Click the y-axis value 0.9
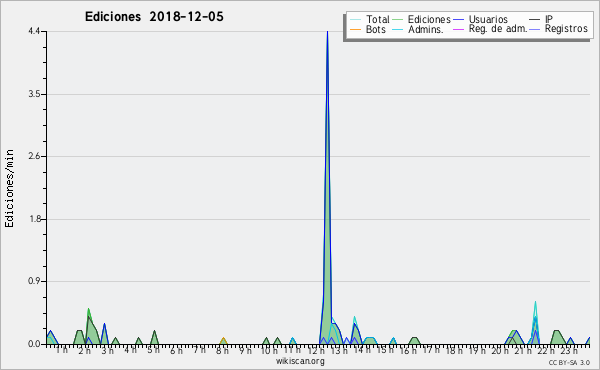 tap(34, 281)
